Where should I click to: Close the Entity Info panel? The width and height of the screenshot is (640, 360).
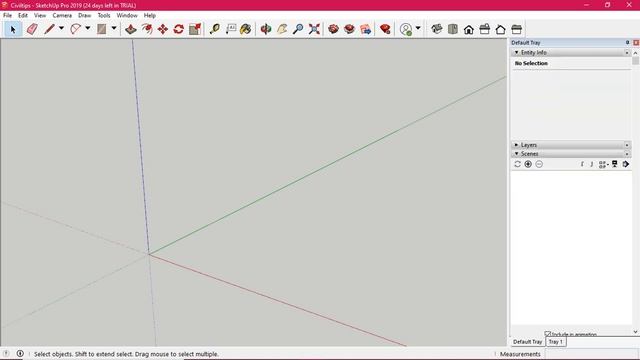pos(627,53)
